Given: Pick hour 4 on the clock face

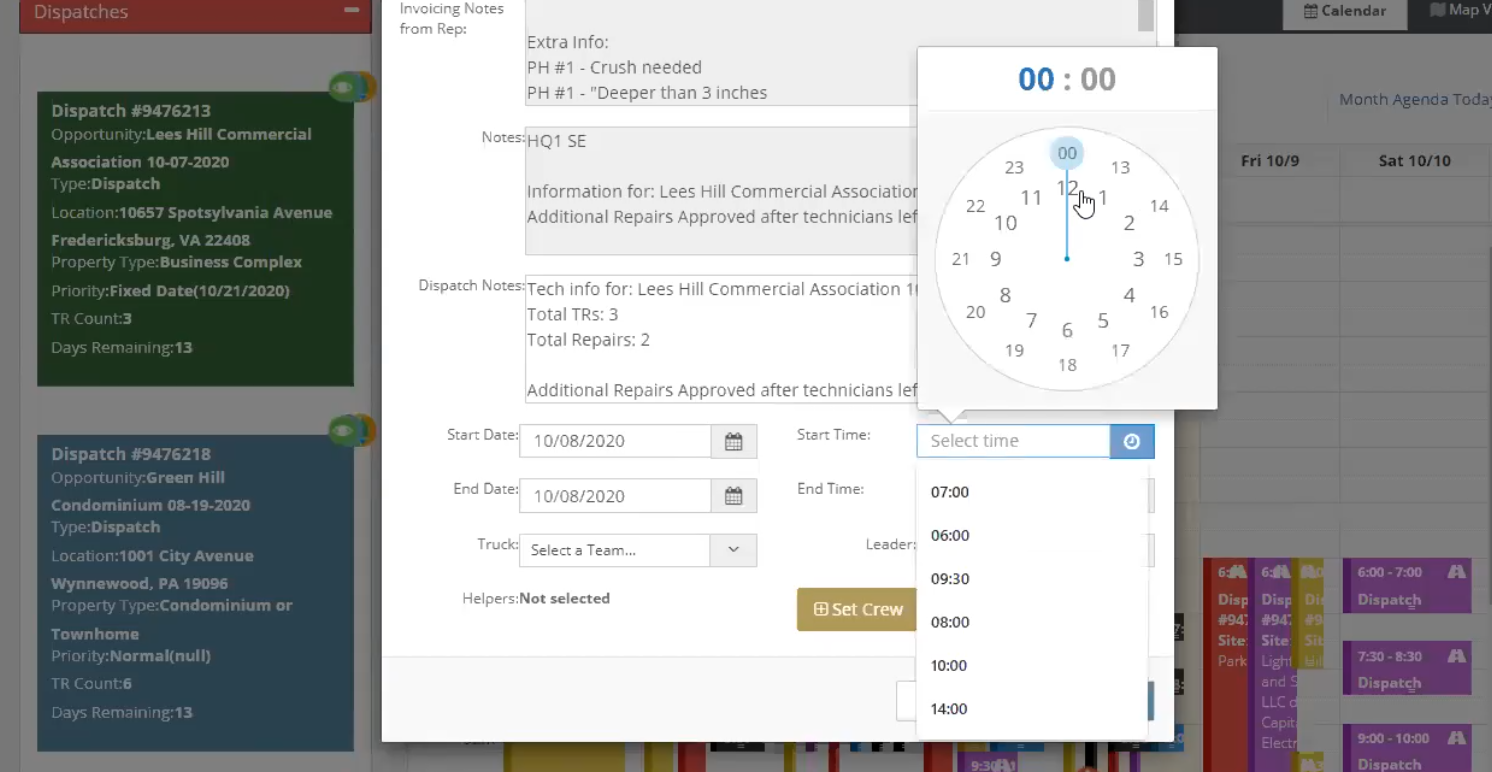Looking at the screenshot, I should (1129, 295).
